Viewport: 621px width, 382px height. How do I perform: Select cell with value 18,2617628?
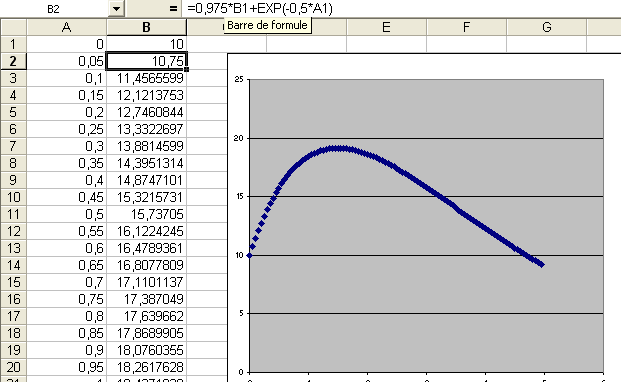pyautogui.click(x=147, y=367)
